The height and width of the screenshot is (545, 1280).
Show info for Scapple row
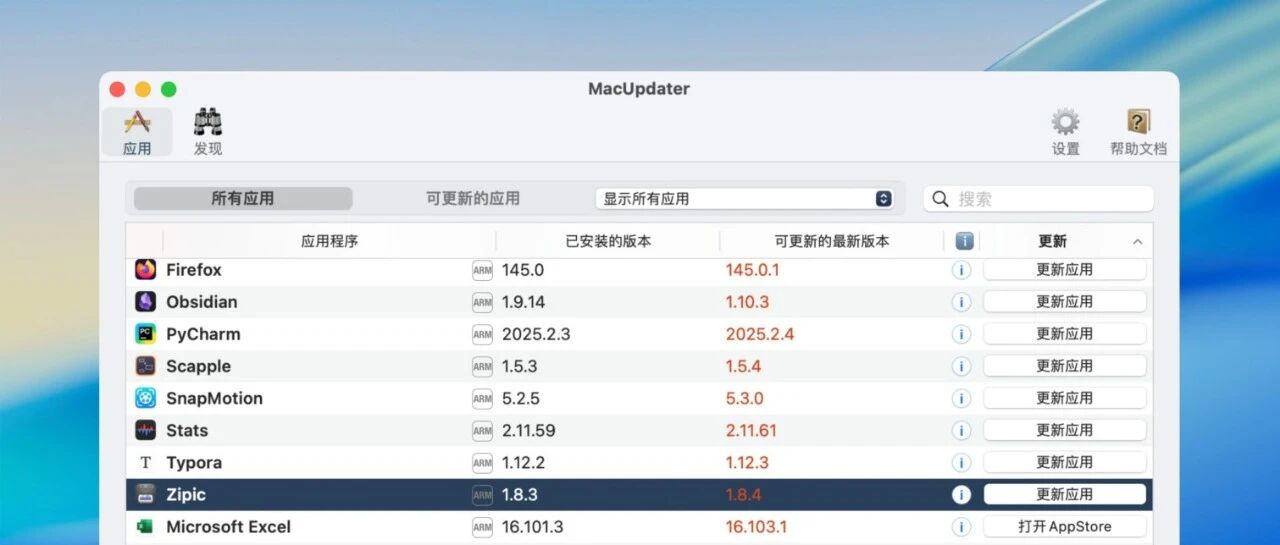[x=962, y=366]
